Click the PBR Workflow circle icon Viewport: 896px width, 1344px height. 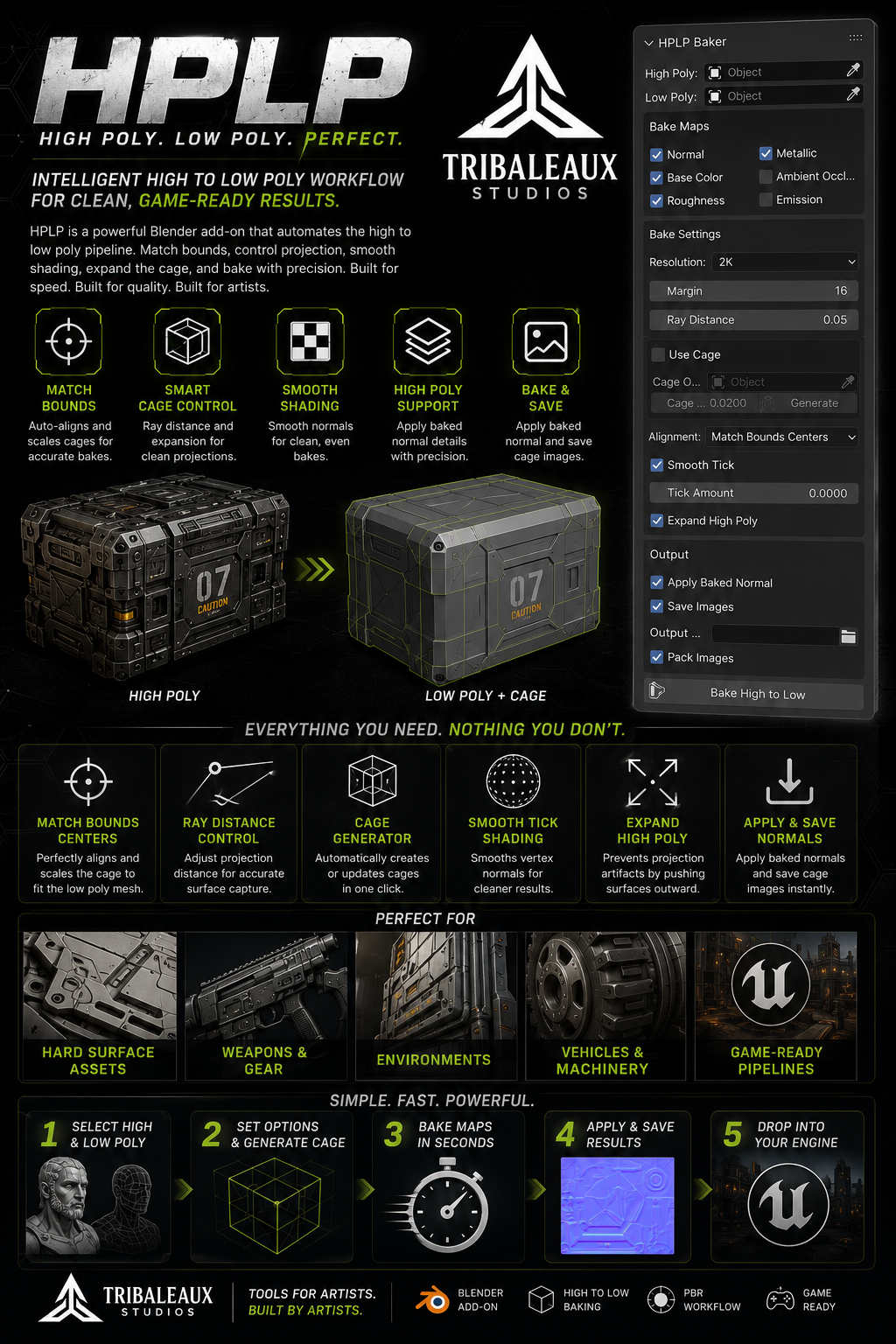click(661, 1299)
